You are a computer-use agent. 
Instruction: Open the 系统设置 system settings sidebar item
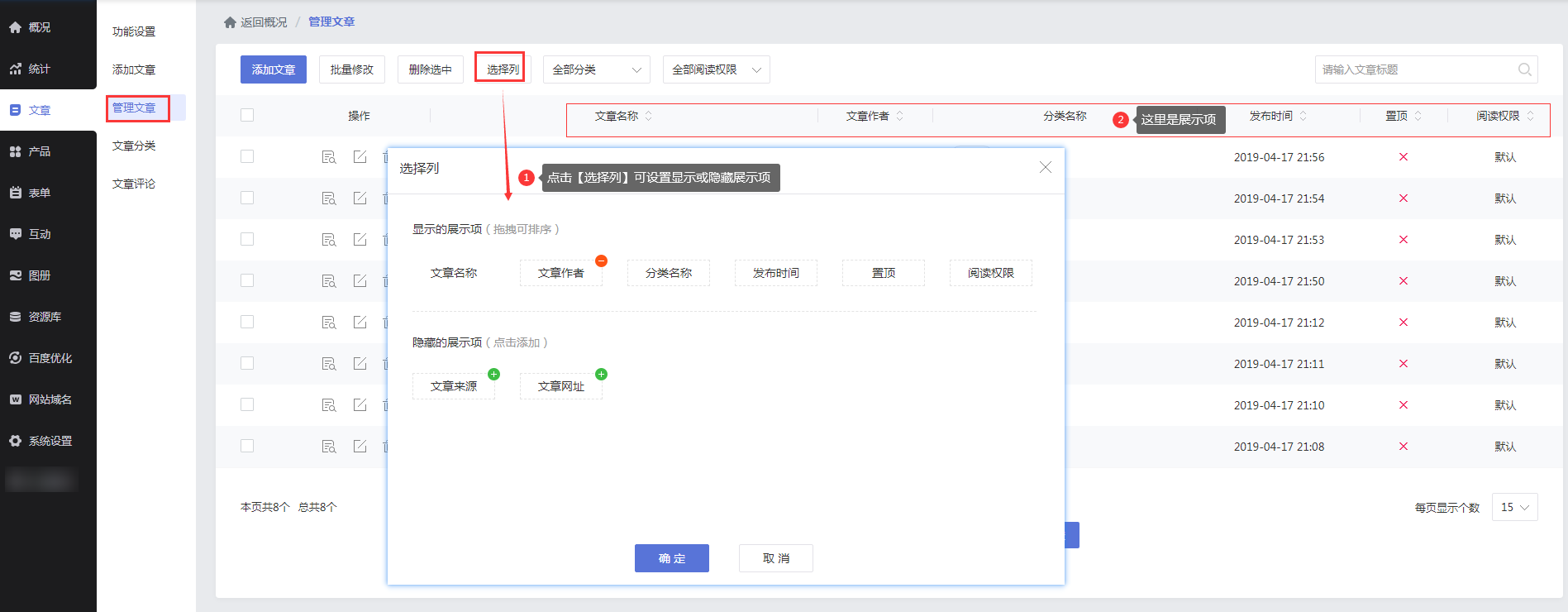tap(41, 441)
